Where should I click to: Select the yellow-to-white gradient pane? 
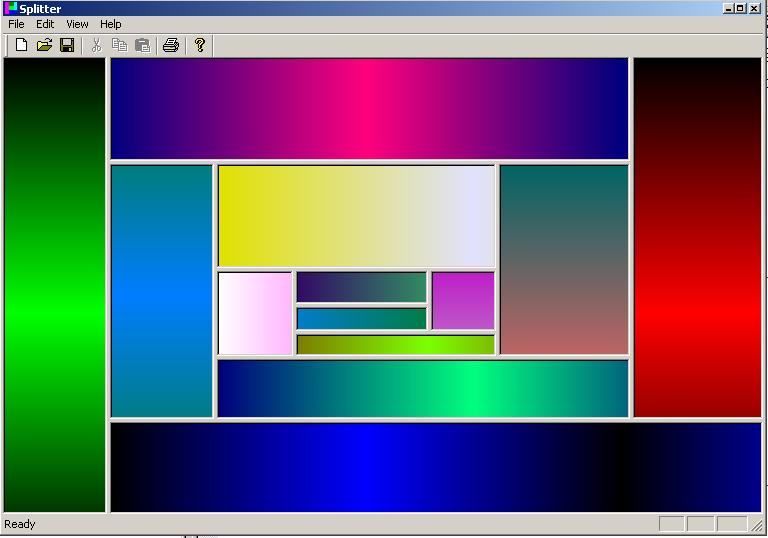coord(357,217)
